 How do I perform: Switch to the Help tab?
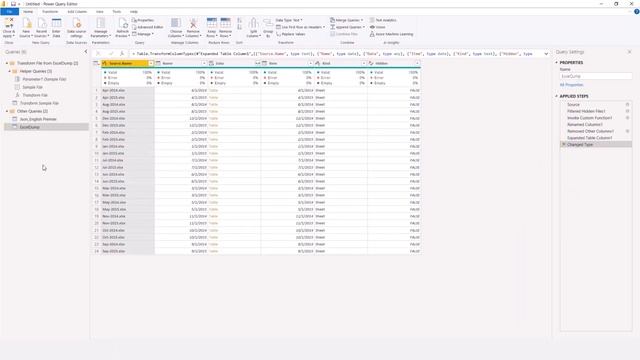[x=134, y=11]
